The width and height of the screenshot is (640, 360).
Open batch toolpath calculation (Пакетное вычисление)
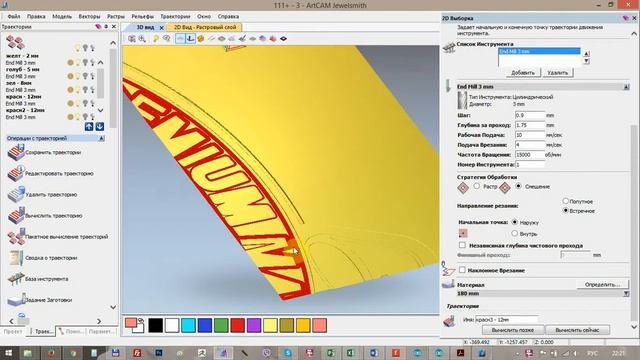pos(16,237)
